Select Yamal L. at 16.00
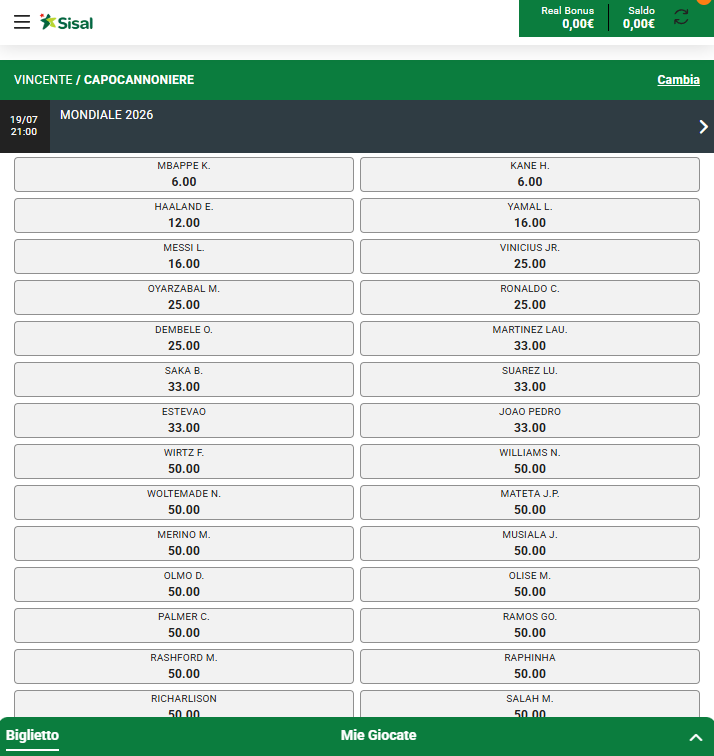Screen dimensions: 714x756 [x=530, y=216]
